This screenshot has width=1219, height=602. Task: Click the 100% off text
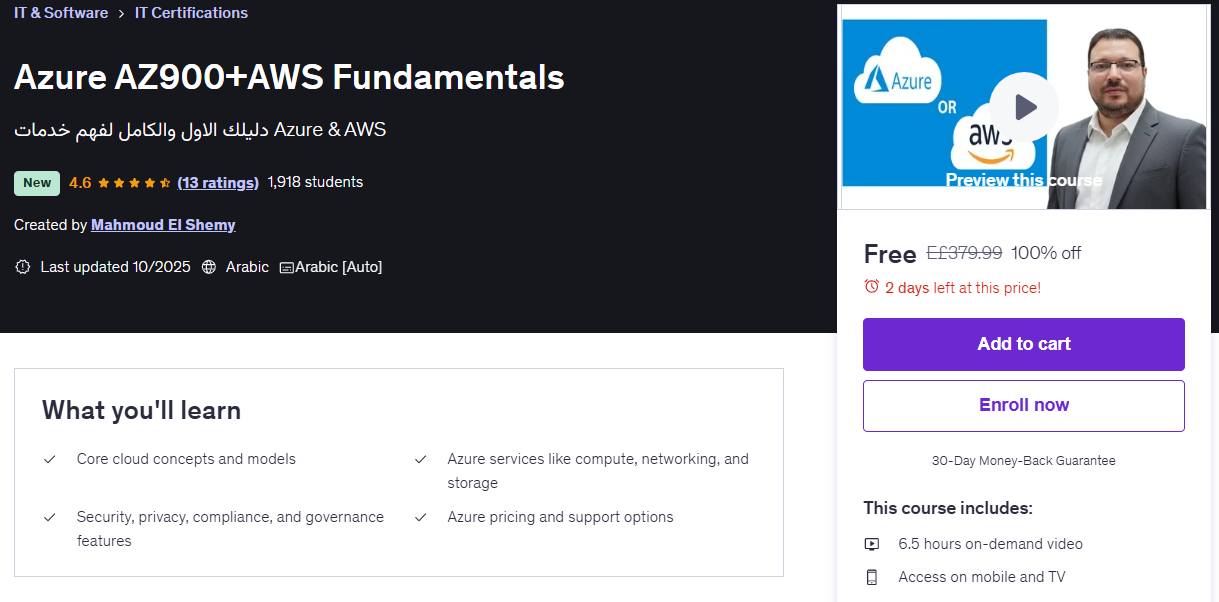(x=1046, y=253)
